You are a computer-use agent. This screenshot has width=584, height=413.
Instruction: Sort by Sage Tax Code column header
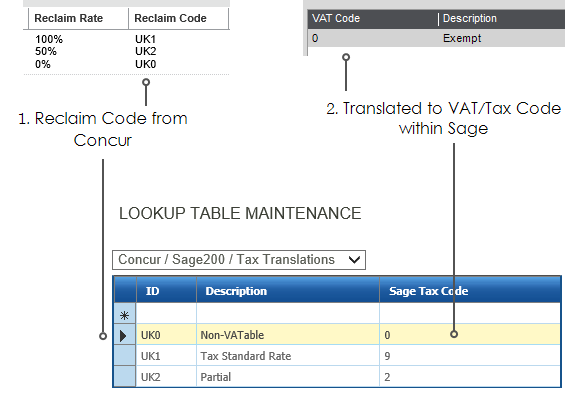(470, 290)
